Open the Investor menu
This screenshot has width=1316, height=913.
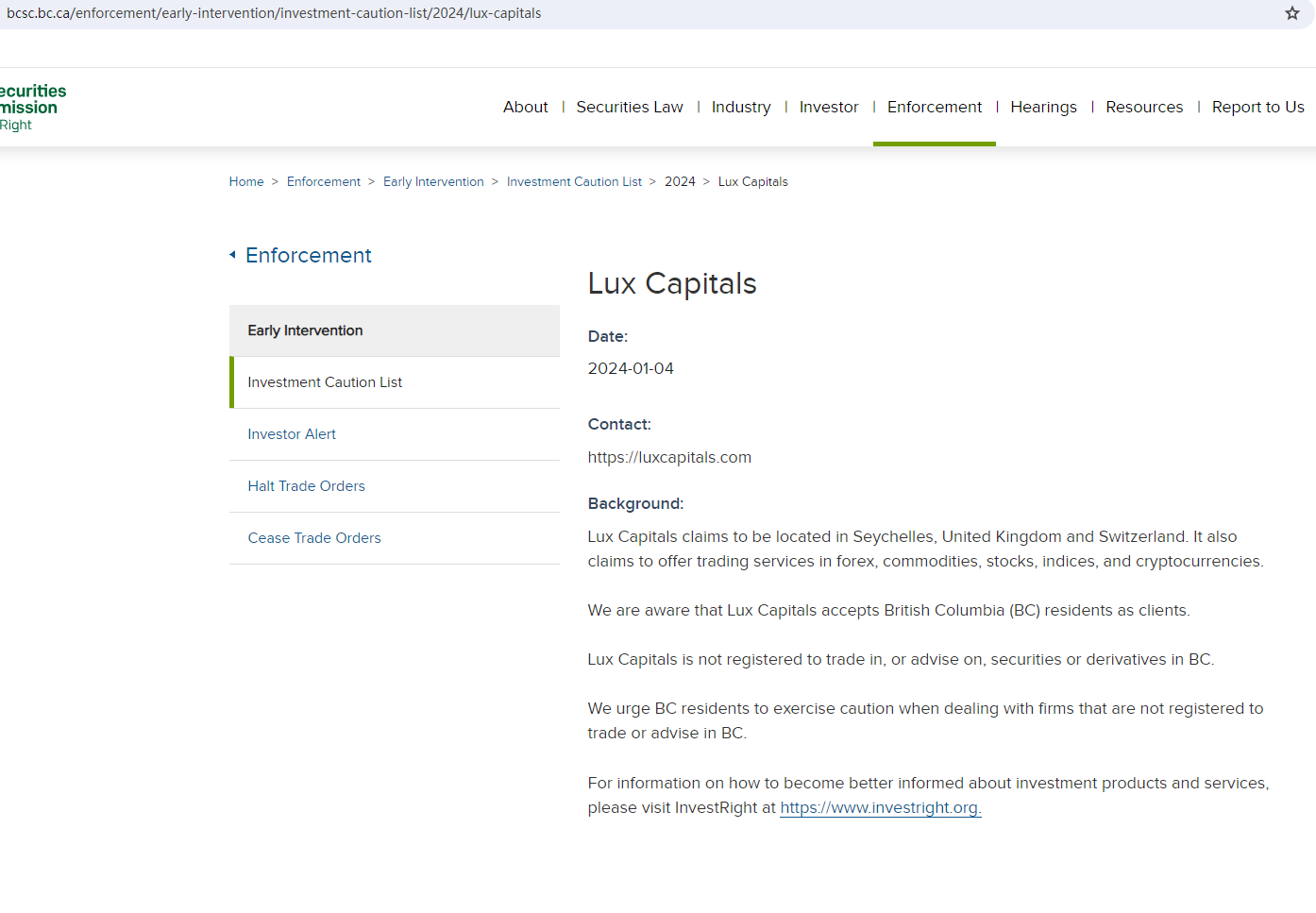[x=829, y=107]
